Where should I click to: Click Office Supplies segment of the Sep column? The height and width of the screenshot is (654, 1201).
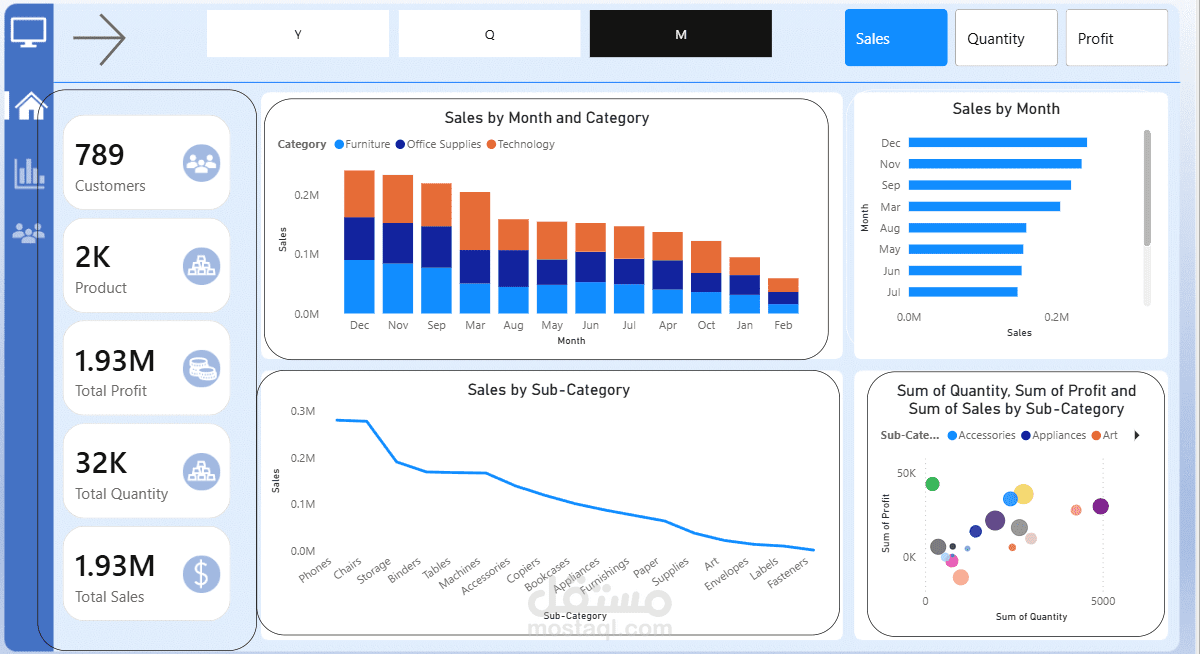click(436, 246)
